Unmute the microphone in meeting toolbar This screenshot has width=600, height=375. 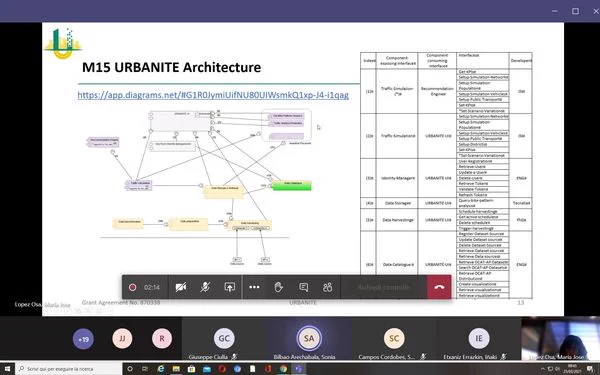coord(205,287)
